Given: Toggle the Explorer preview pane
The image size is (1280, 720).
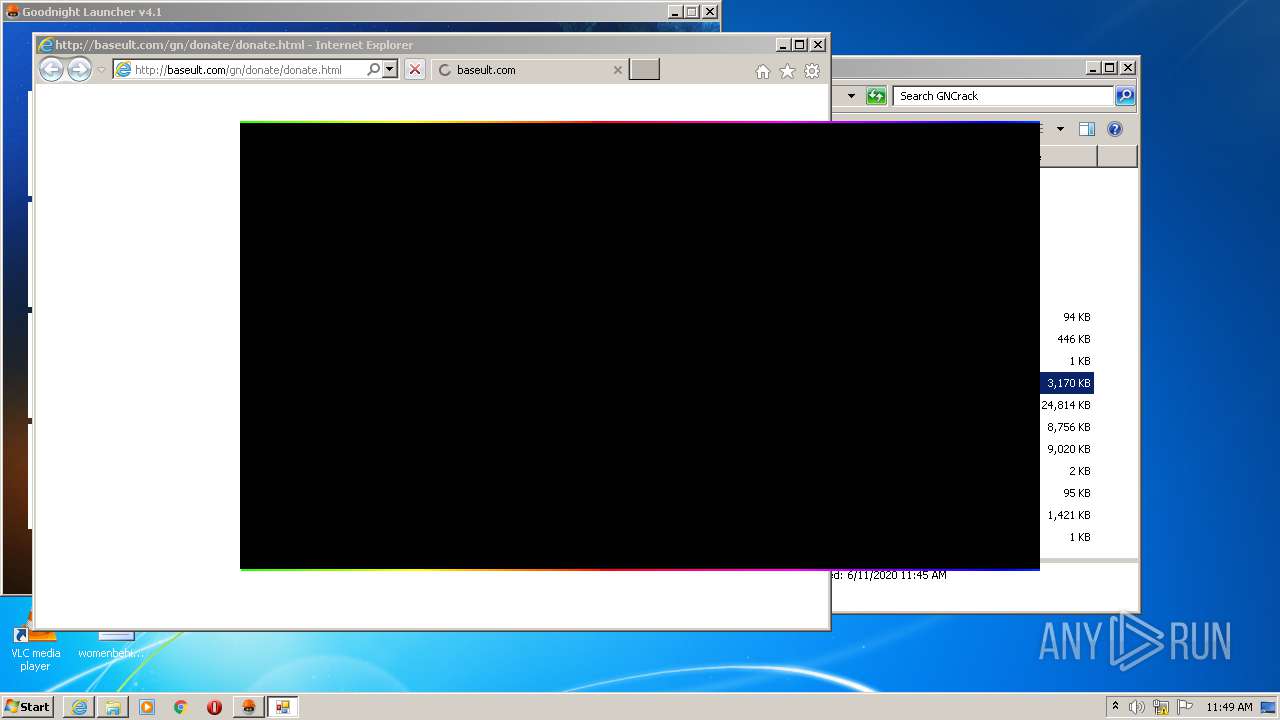Looking at the screenshot, I should (1087, 129).
